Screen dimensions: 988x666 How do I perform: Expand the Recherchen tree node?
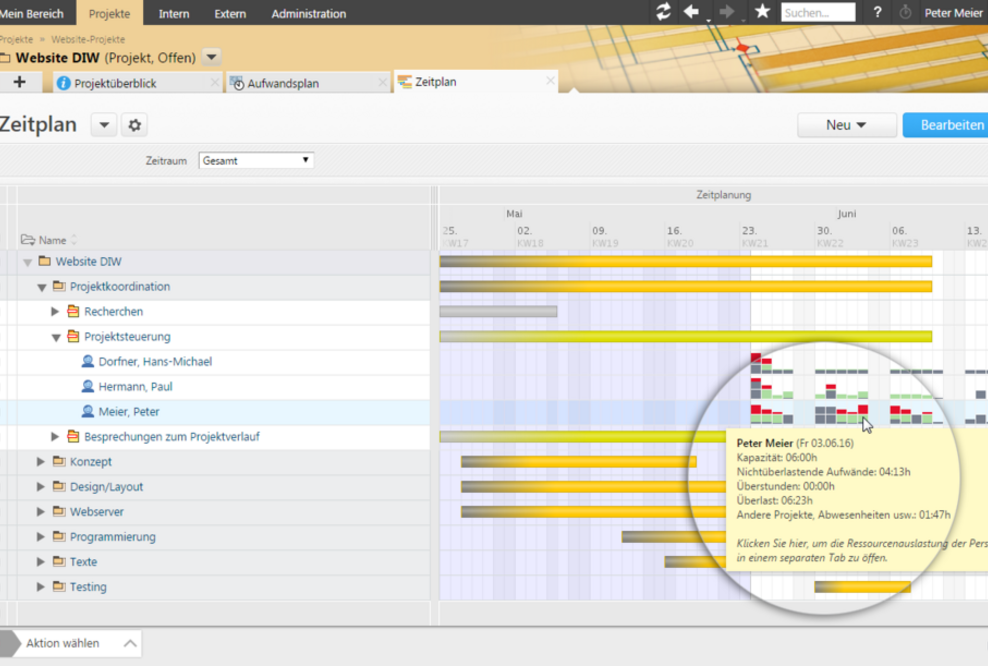[x=56, y=312]
